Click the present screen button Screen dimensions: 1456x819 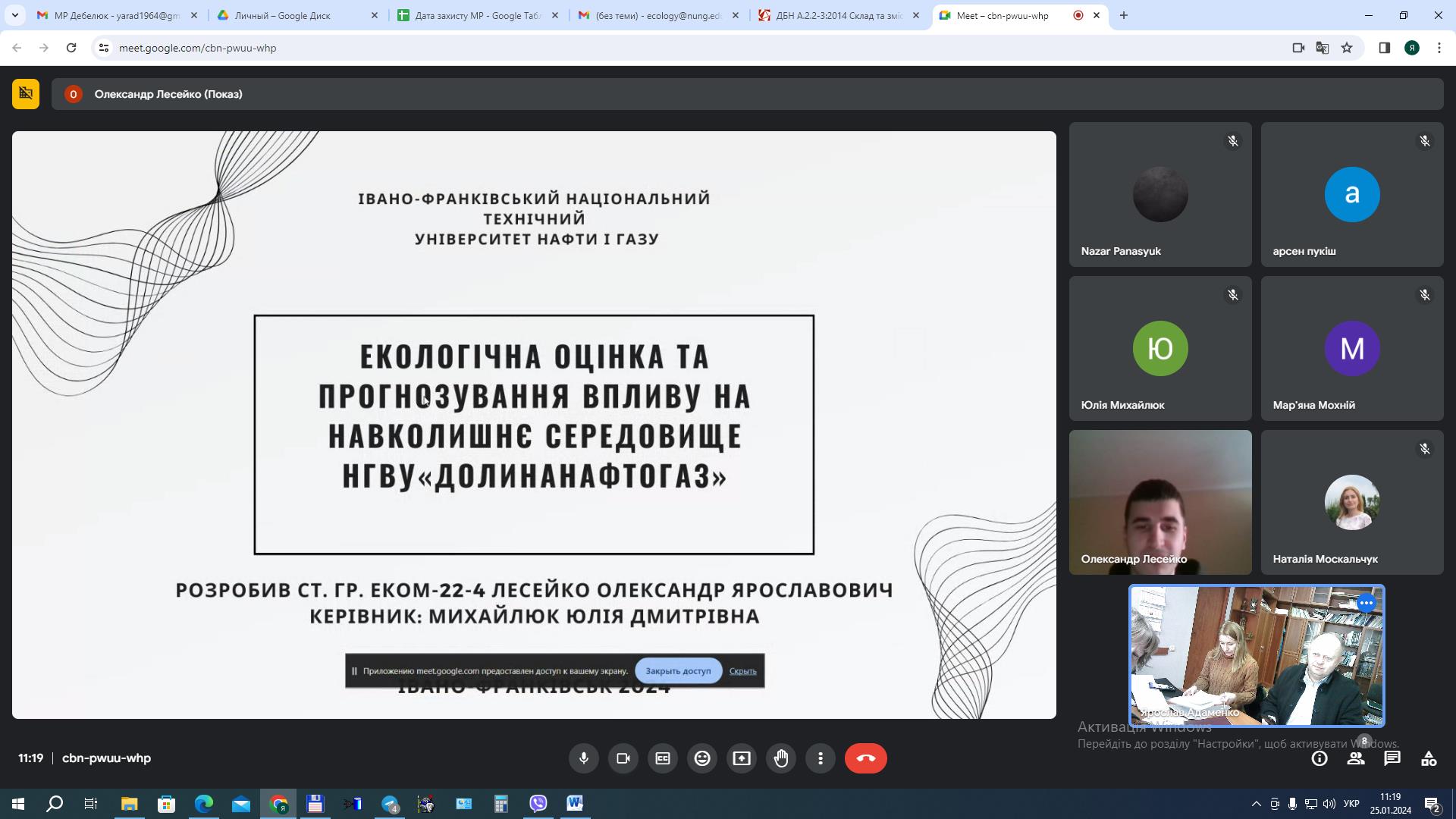(741, 758)
